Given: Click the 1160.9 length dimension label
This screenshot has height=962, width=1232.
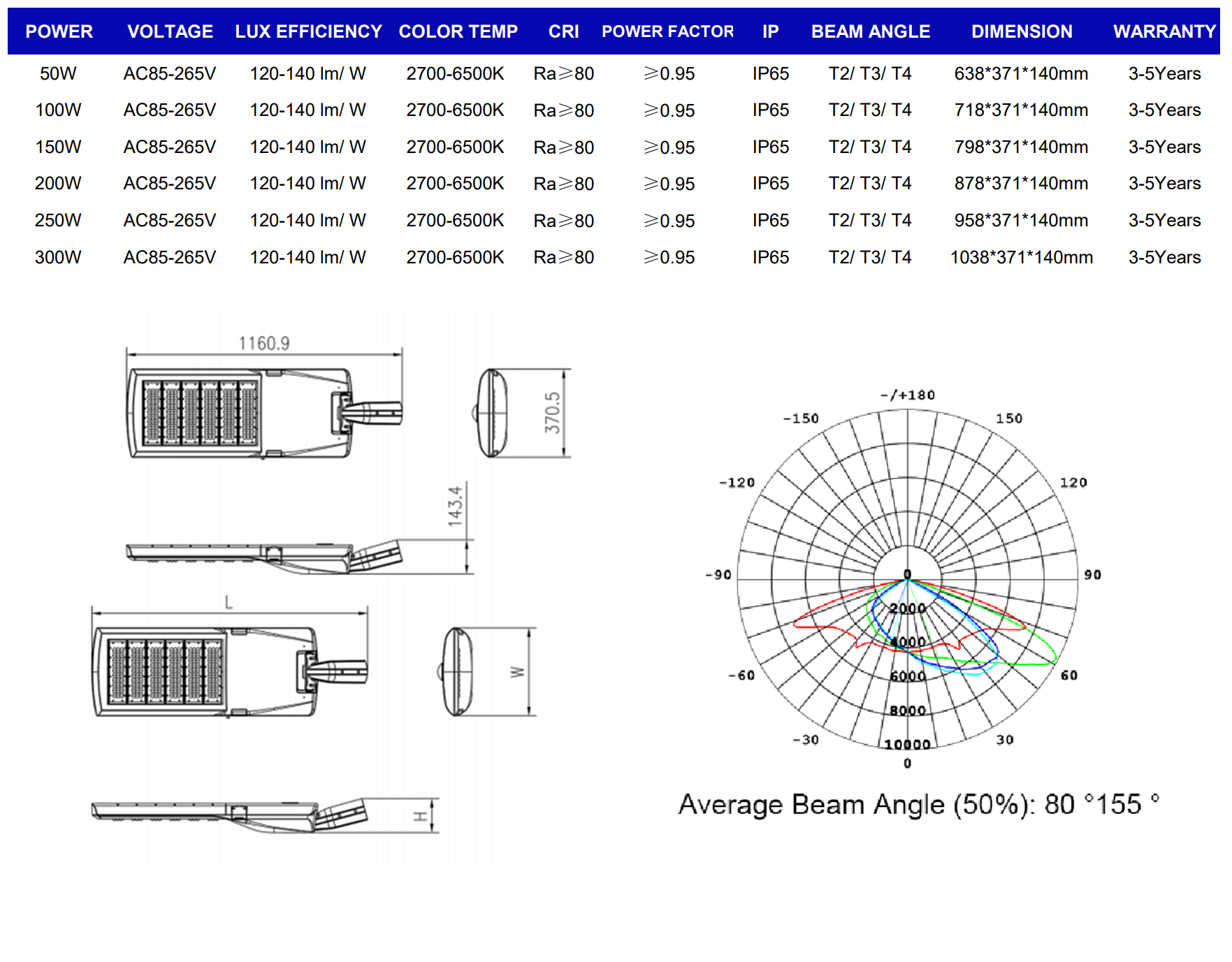Looking at the screenshot, I should coord(263,343).
